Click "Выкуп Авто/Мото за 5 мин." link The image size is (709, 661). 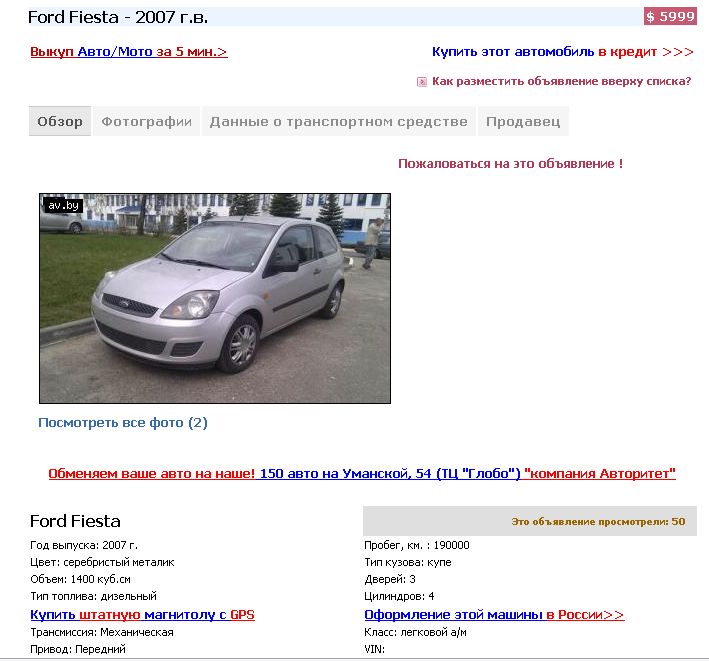(x=128, y=52)
